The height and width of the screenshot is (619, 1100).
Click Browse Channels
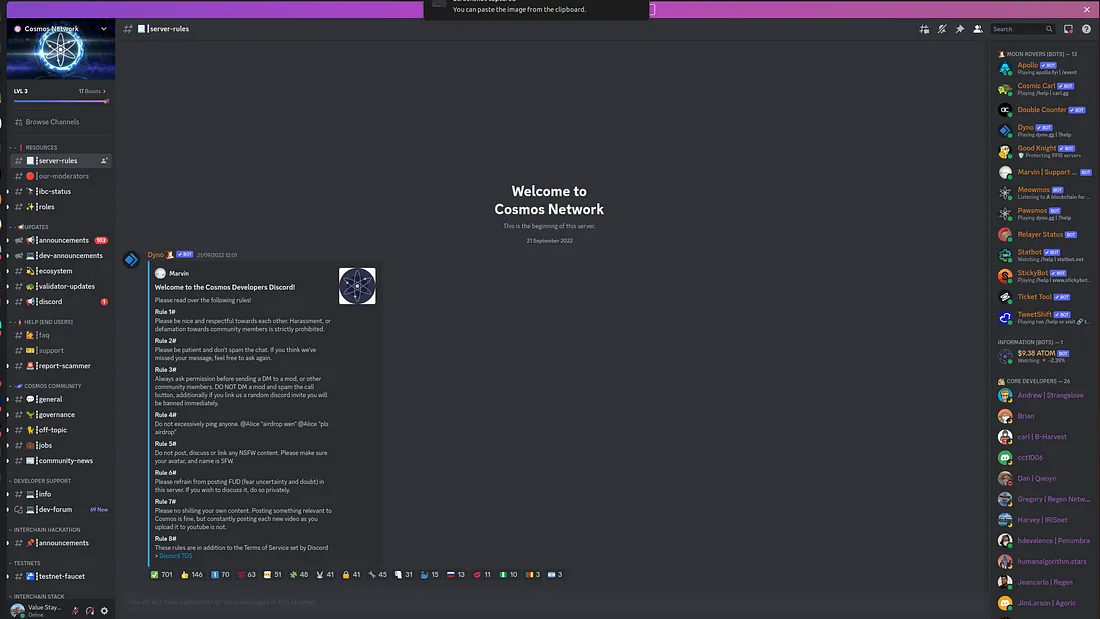[52, 122]
